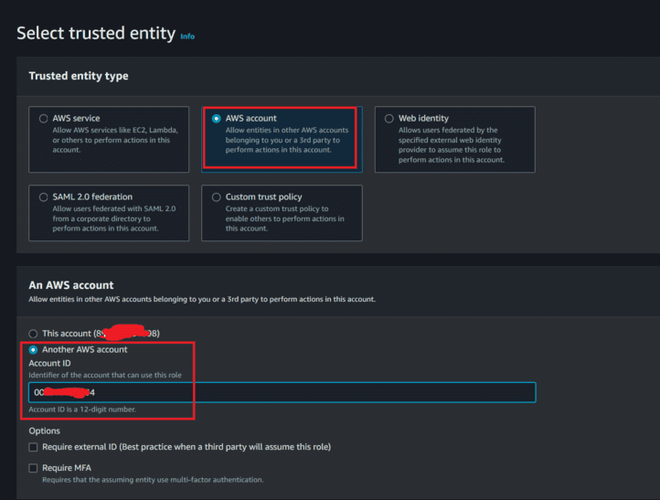Select the Custom trust policy radio button

pyautogui.click(x=217, y=197)
